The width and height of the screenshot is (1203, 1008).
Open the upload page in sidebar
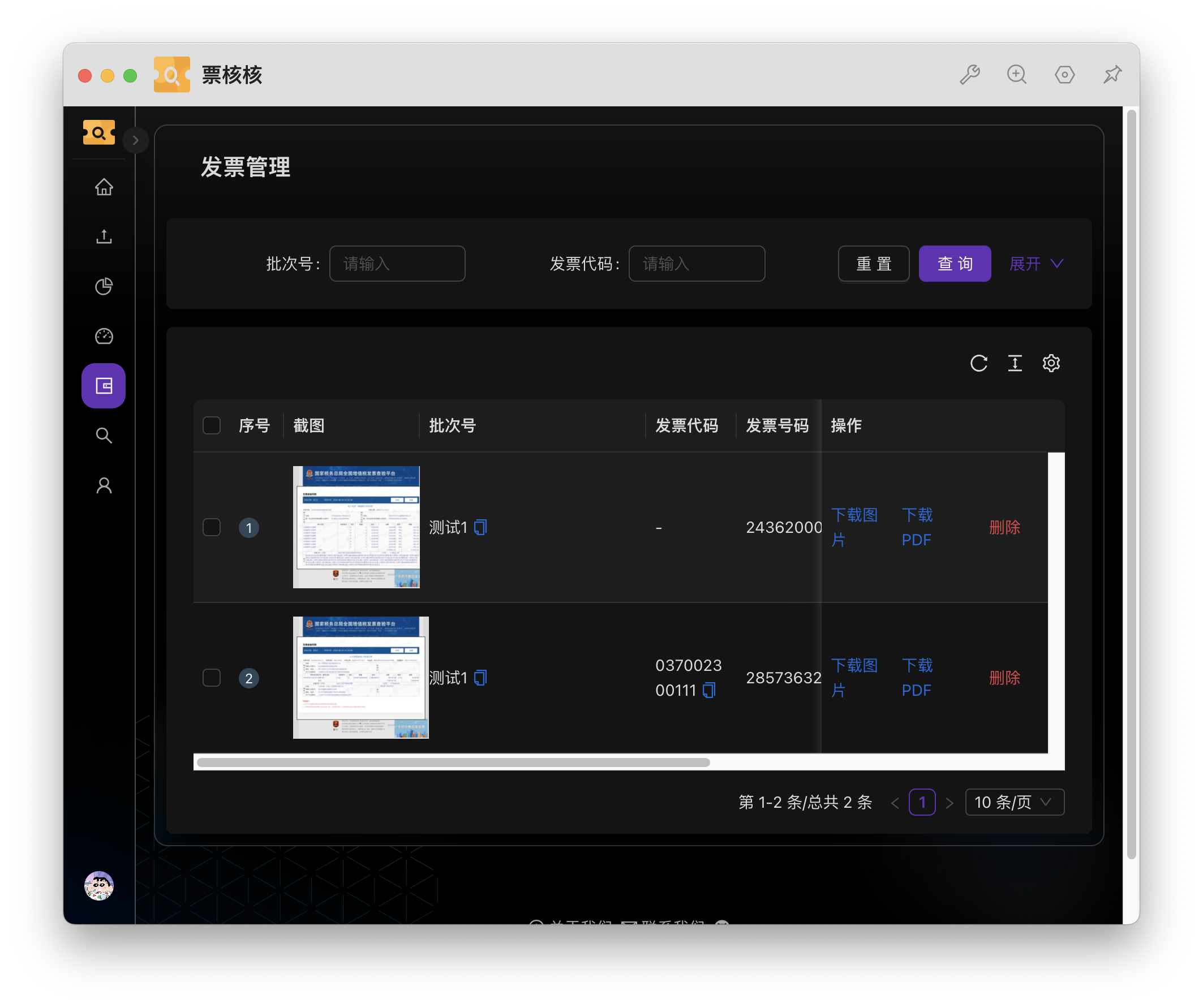[104, 236]
